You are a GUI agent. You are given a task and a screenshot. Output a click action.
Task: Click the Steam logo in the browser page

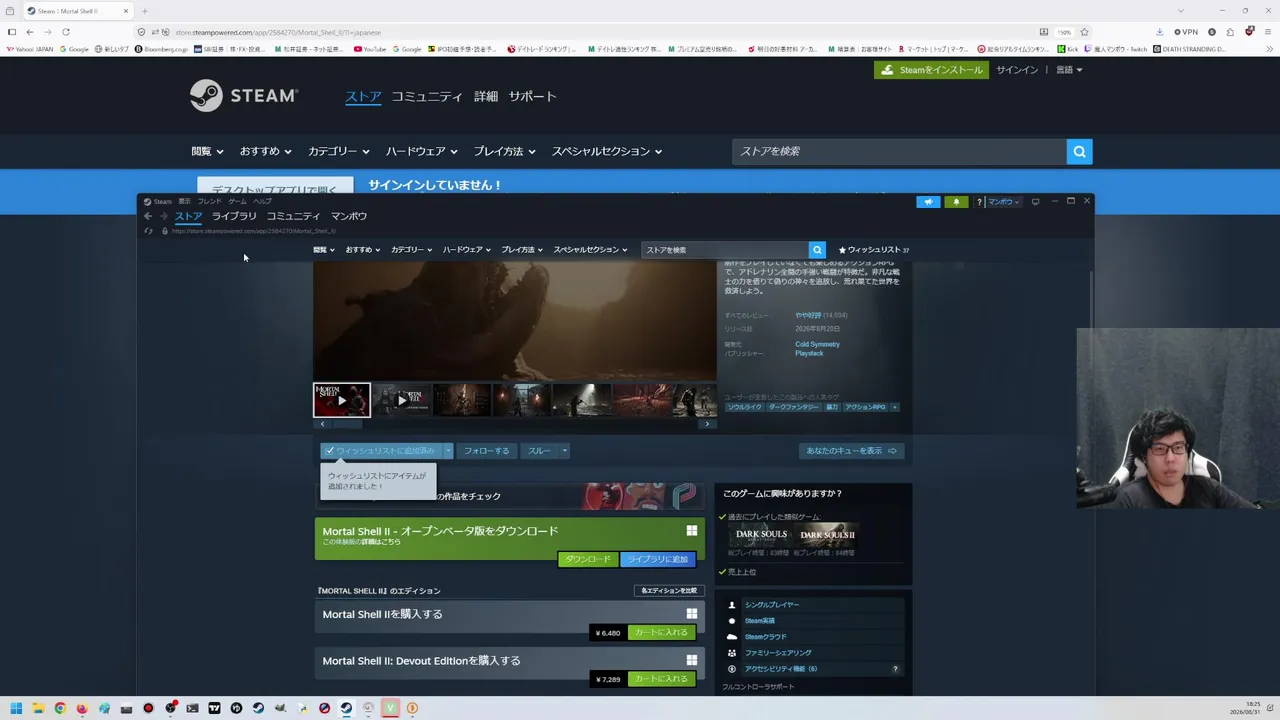tap(244, 96)
